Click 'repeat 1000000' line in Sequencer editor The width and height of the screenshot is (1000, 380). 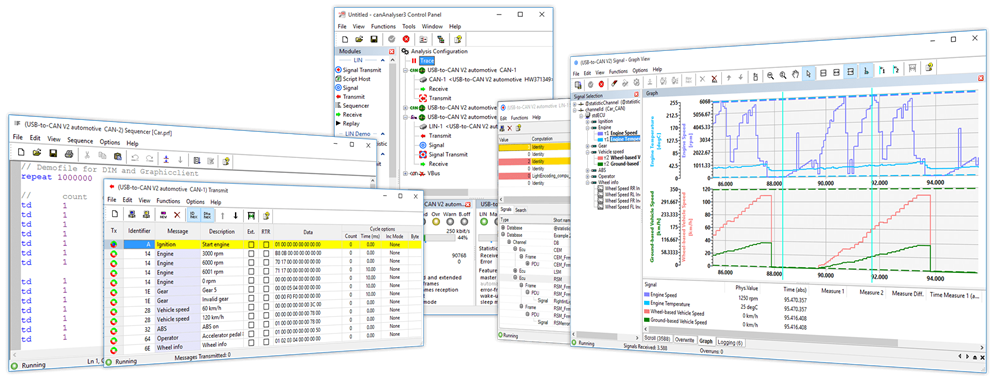56,177
